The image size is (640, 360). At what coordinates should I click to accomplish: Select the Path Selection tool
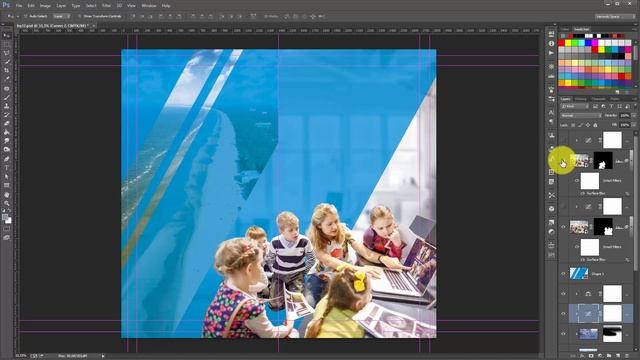pos(7,176)
